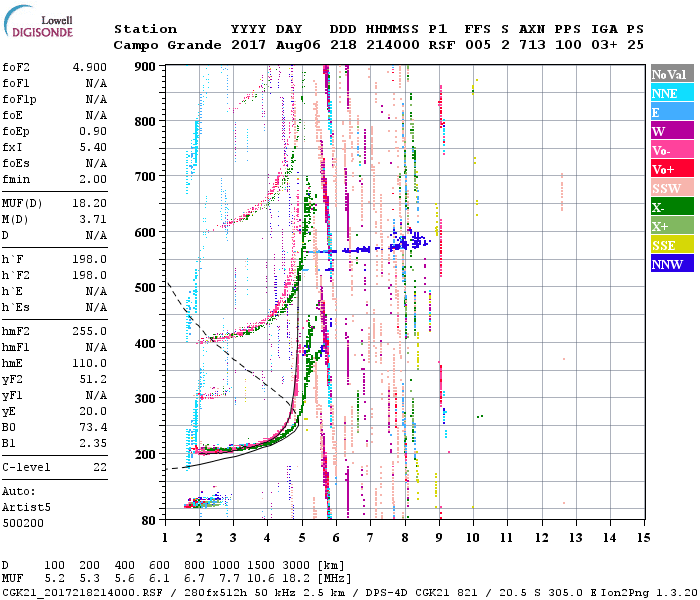Click the Ion2Png 1.3.20 footer text
This screenshot has height=600, width=700.
tap(649, 593)
